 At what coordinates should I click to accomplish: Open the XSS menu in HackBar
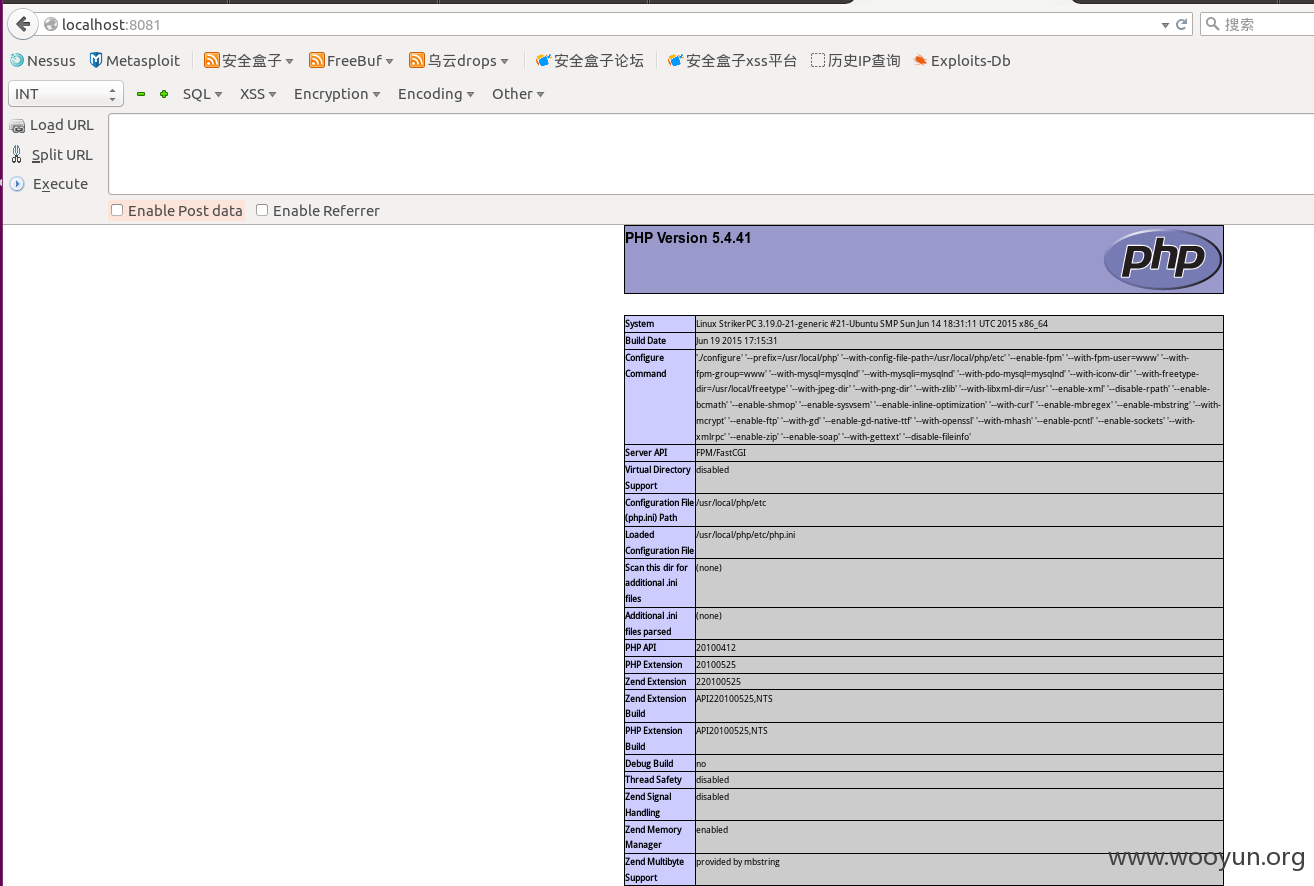[258, 94]
